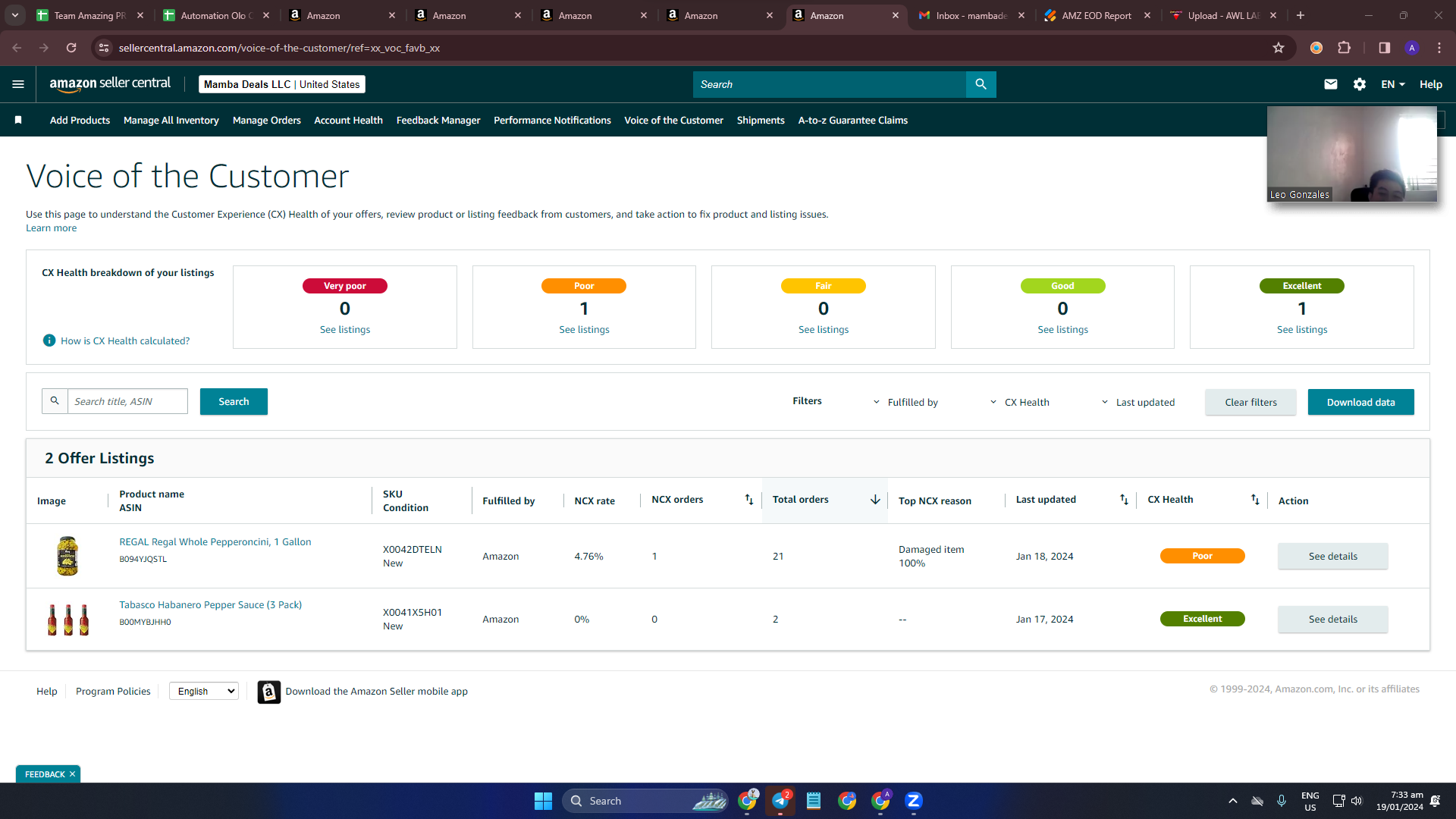Click the magnifier button in Seller Central search
Image resolution: width=1456 pixels, height=819 pixels.
click(981, 84)
